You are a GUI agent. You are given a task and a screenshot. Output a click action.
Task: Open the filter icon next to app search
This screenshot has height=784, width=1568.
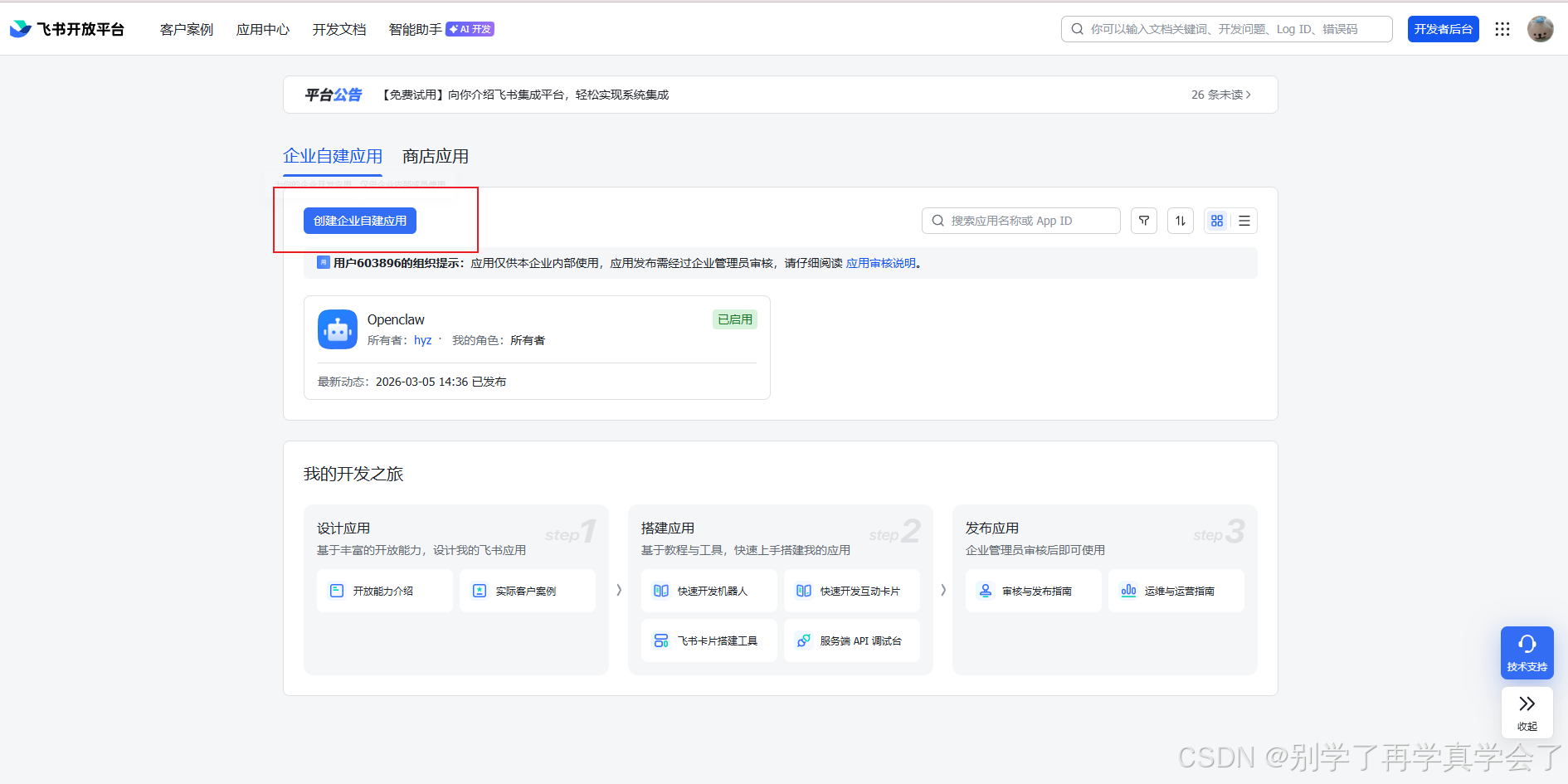pos(1144,221)
